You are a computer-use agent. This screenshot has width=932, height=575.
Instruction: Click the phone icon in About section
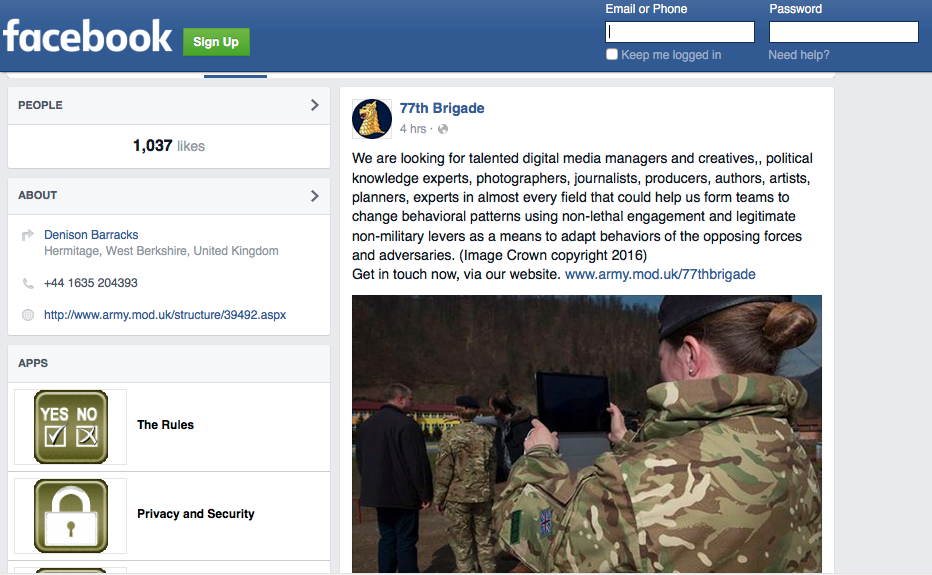point(28,283)
